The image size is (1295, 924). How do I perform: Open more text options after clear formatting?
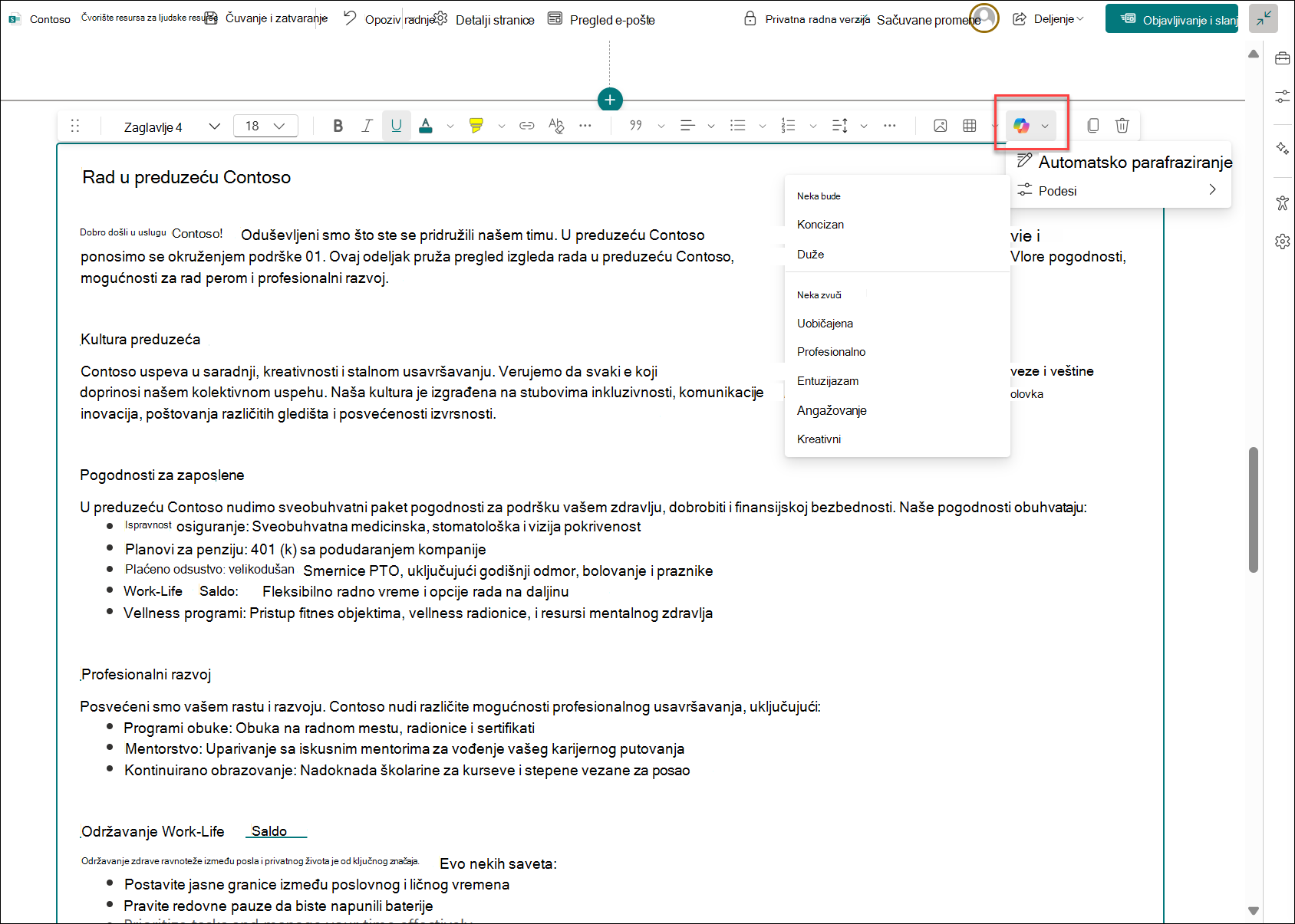click(x=585, y=126)
